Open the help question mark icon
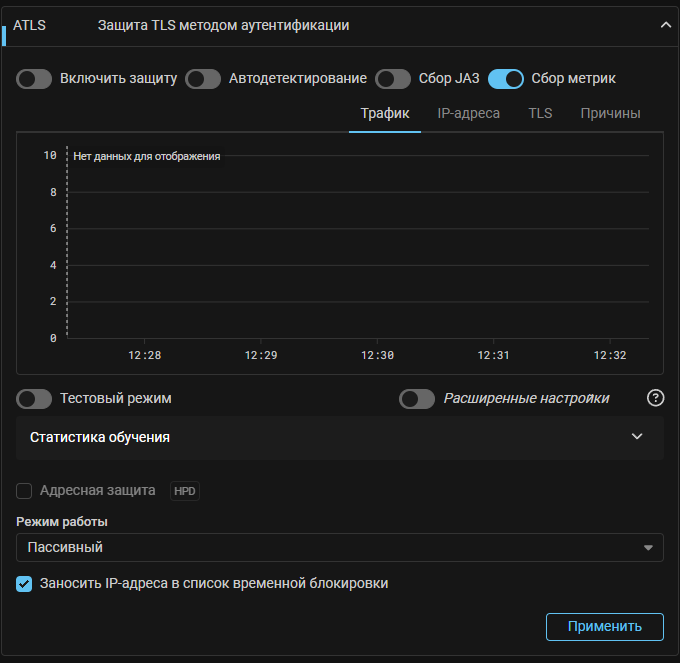 point(656,398)
